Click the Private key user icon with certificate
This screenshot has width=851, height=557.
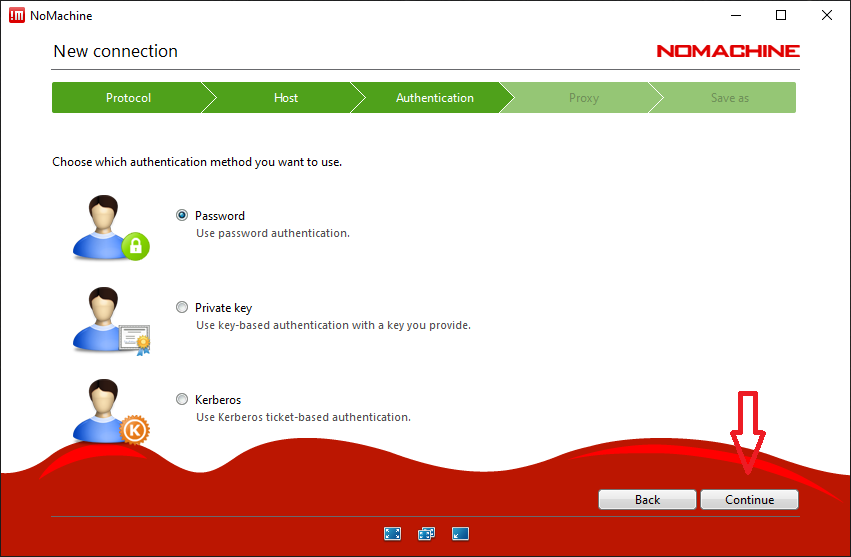pos(111,321)
